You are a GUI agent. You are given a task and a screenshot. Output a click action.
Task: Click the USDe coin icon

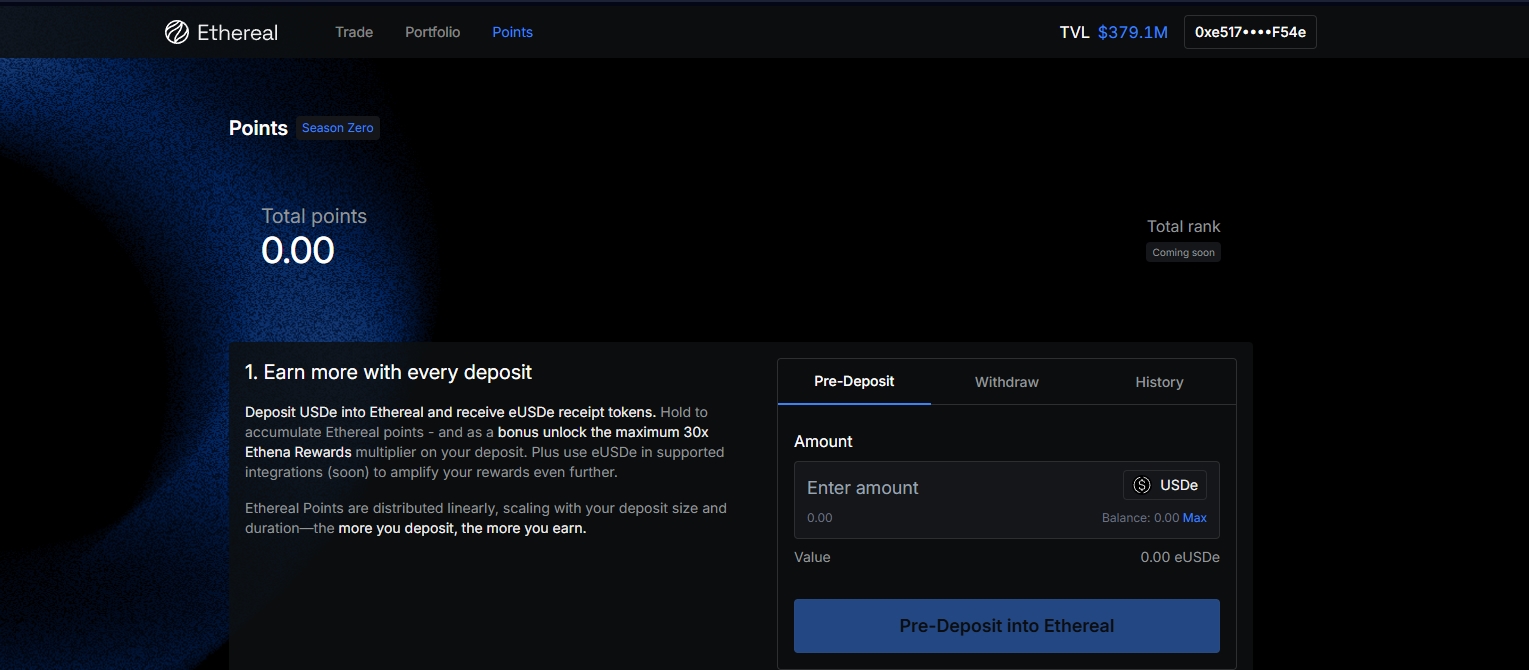tap(1142, 485)
